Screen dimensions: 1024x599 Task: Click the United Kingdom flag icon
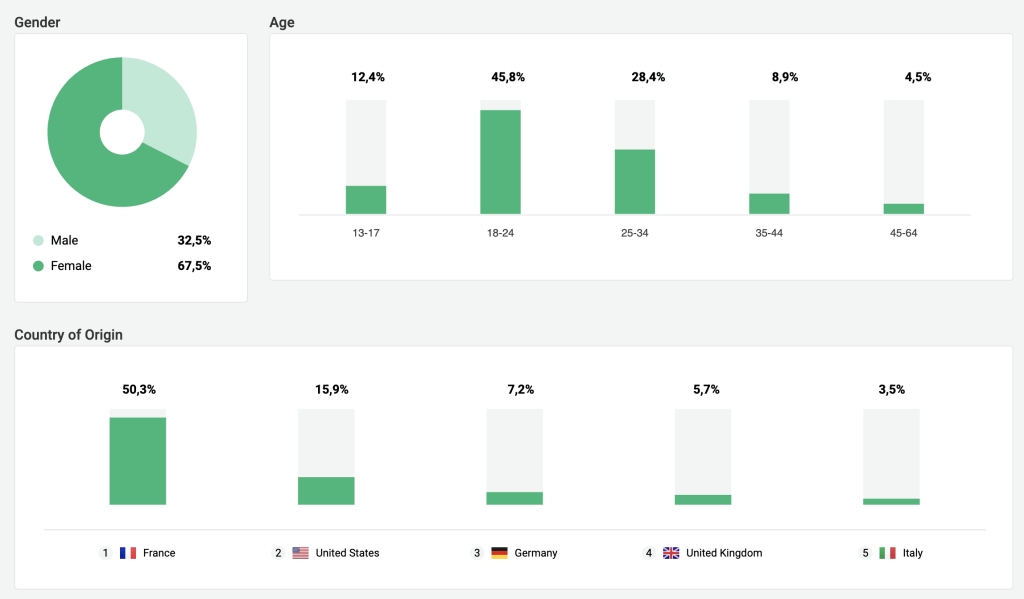tap(671, 553)
